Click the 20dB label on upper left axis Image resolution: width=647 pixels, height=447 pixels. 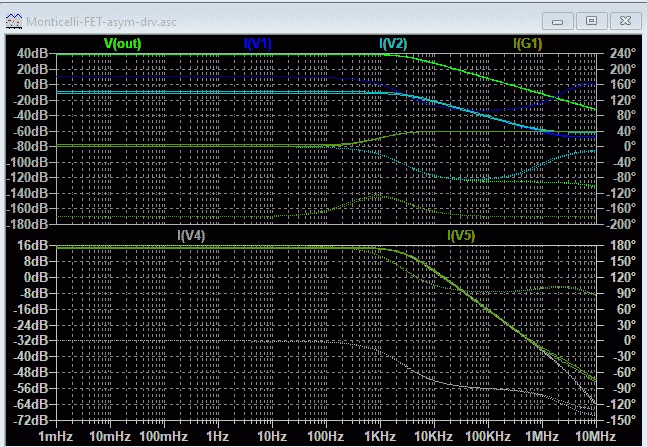[x=32, y=69]
